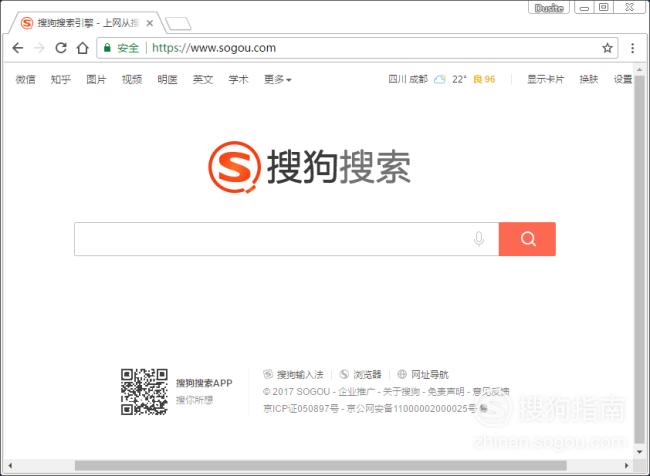This screenshot has width=650, height=476.
Task: Click the horizontal scrollbar right arrow
Action: 627,465
